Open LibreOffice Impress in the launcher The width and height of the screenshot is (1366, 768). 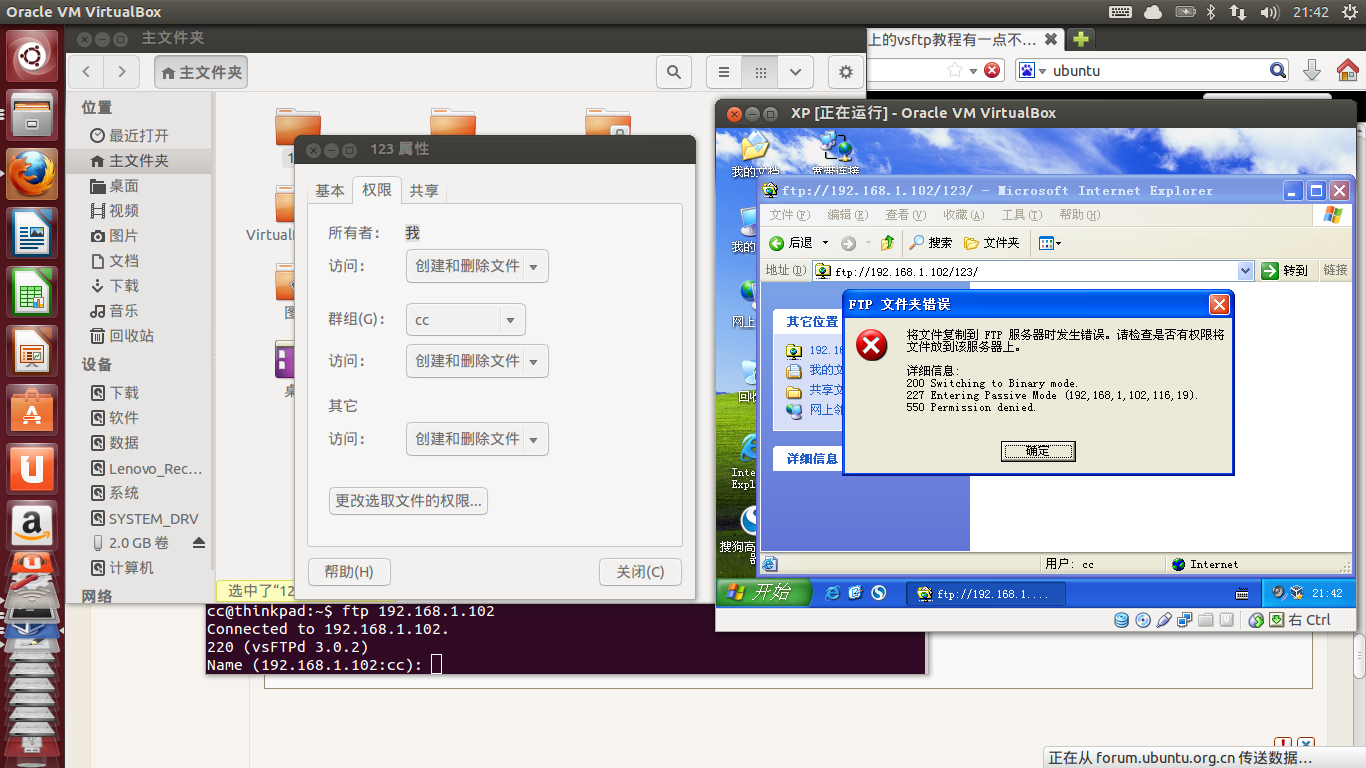point(32,351)
